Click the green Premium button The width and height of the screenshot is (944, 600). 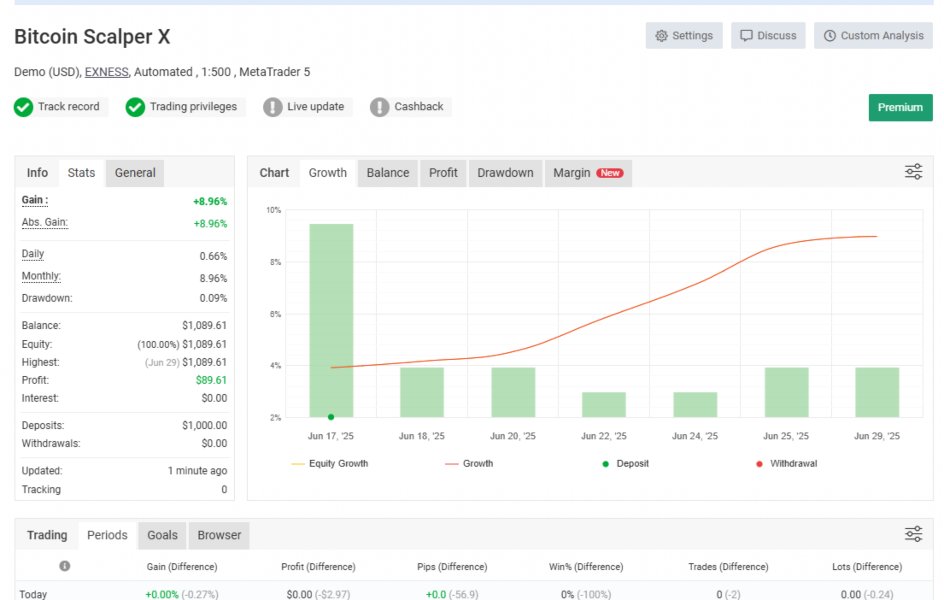click(x=900, y=107)
